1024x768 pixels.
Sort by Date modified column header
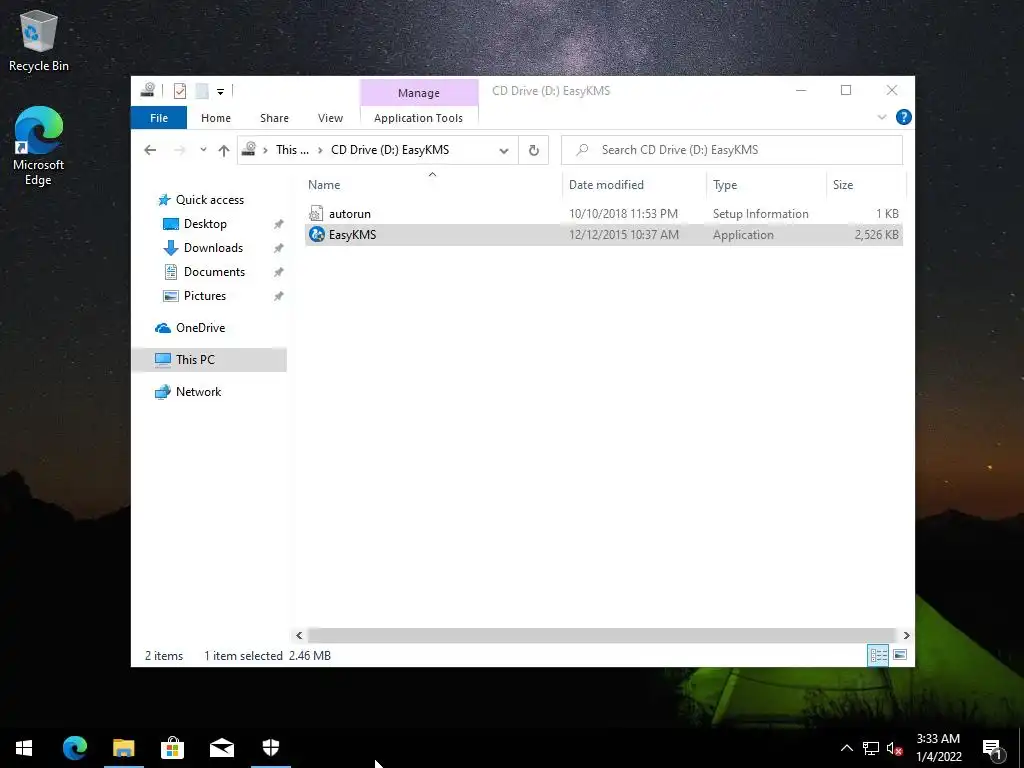pyautogui.click(x=634, y=185)
